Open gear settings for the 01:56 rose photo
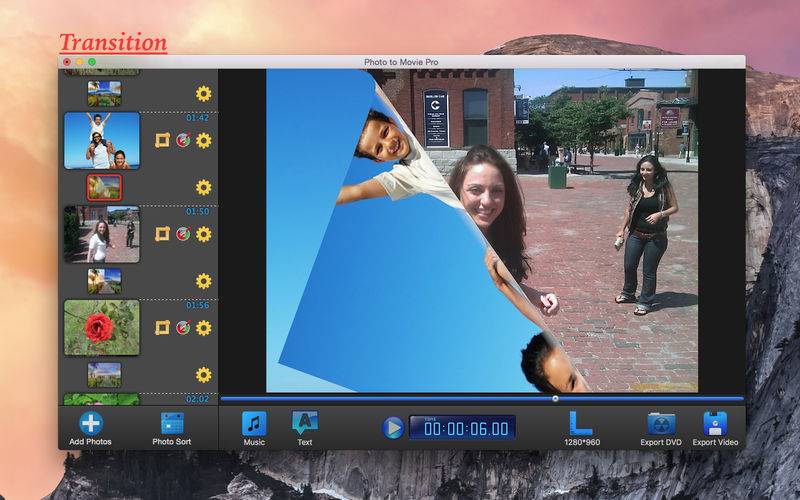The image size is (800, 500). click(x=204, y=328)
